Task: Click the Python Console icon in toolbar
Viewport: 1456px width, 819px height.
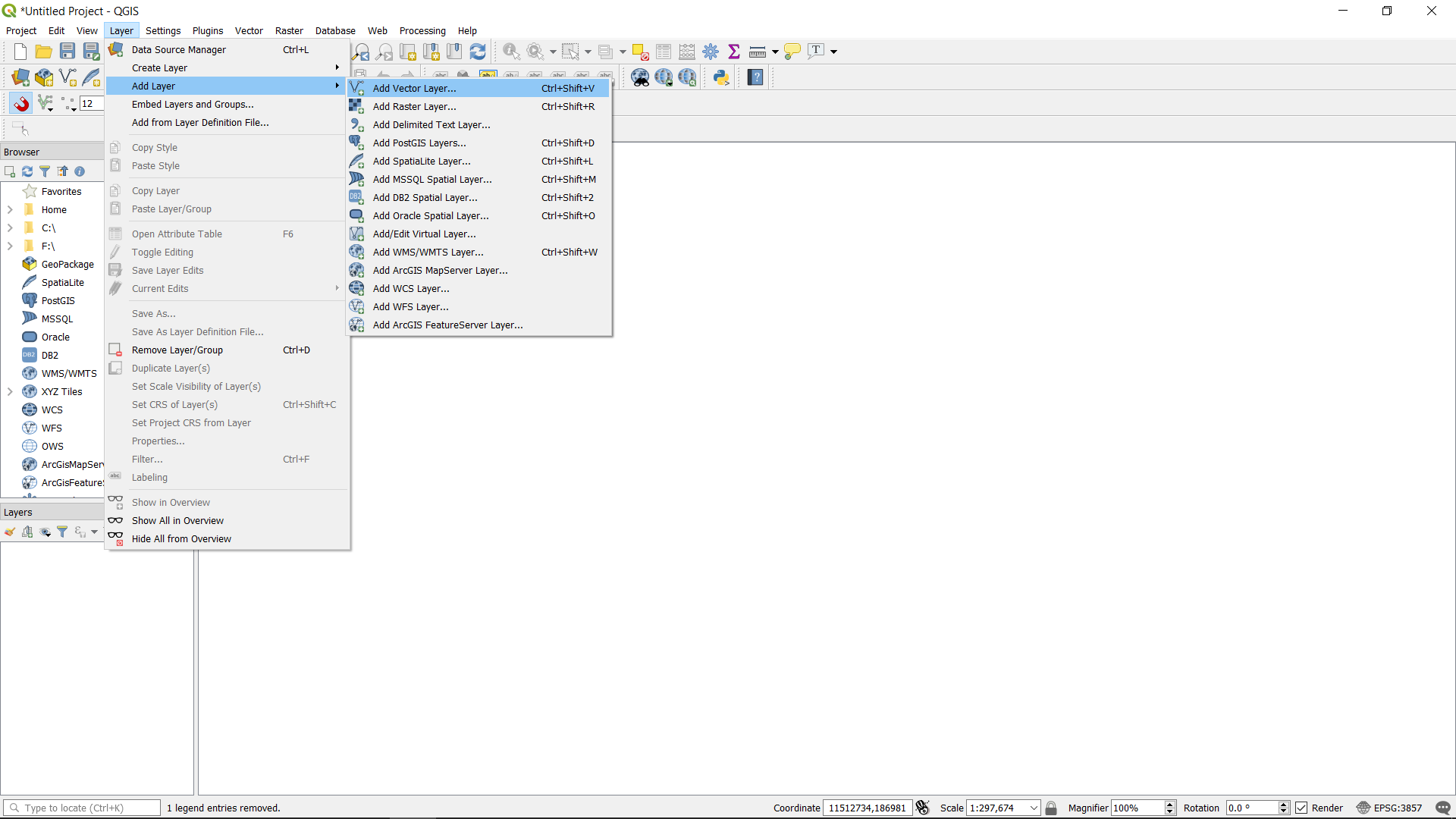Action: coord(721,77)
